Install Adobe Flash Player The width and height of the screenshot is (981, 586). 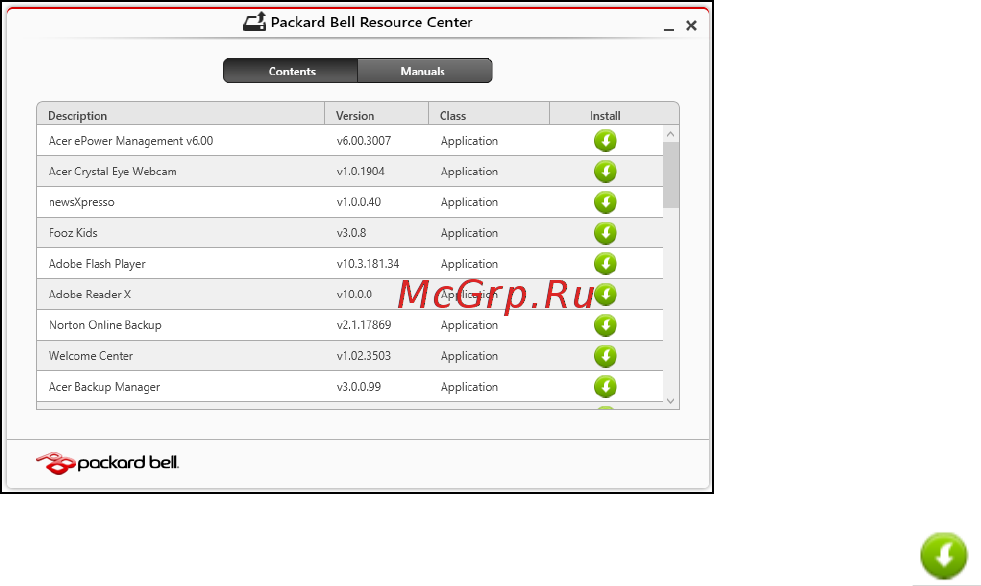[605, 263]
